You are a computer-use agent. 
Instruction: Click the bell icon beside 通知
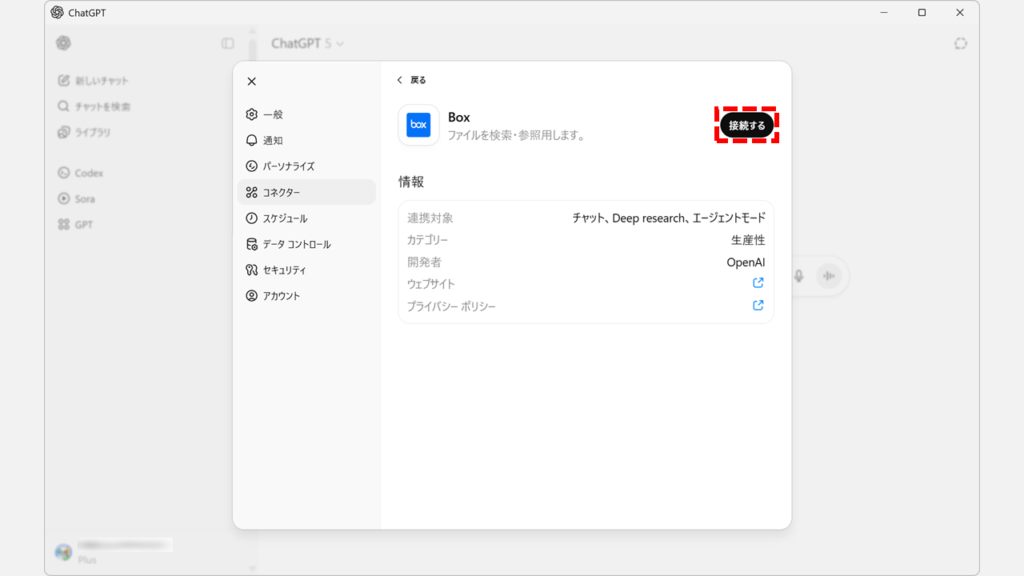[251, 140]
